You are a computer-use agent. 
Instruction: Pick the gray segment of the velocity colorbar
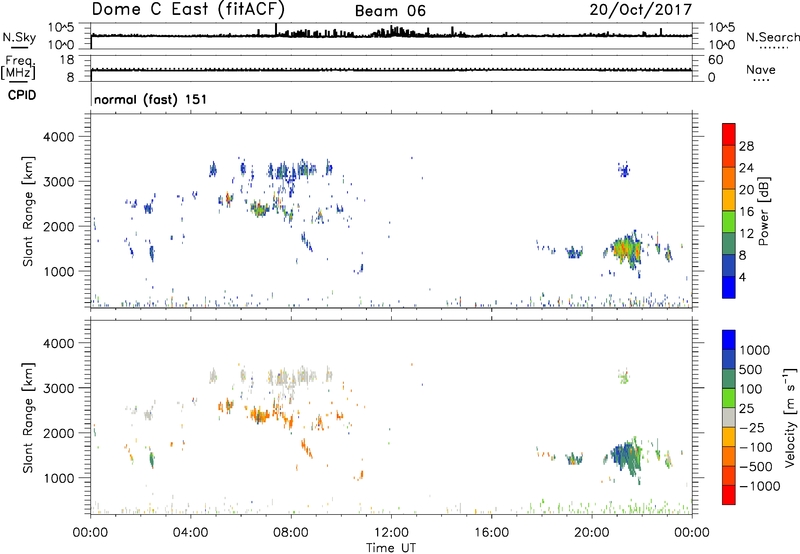[x=729, y=417]
